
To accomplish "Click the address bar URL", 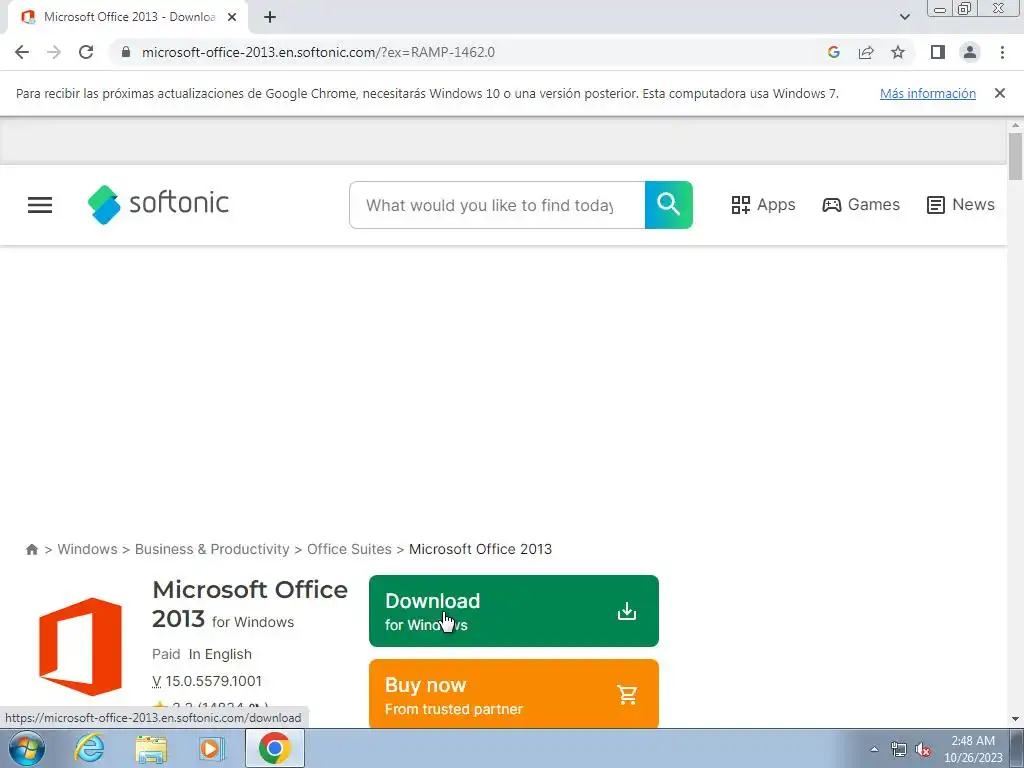I will (x=318, y=52).
